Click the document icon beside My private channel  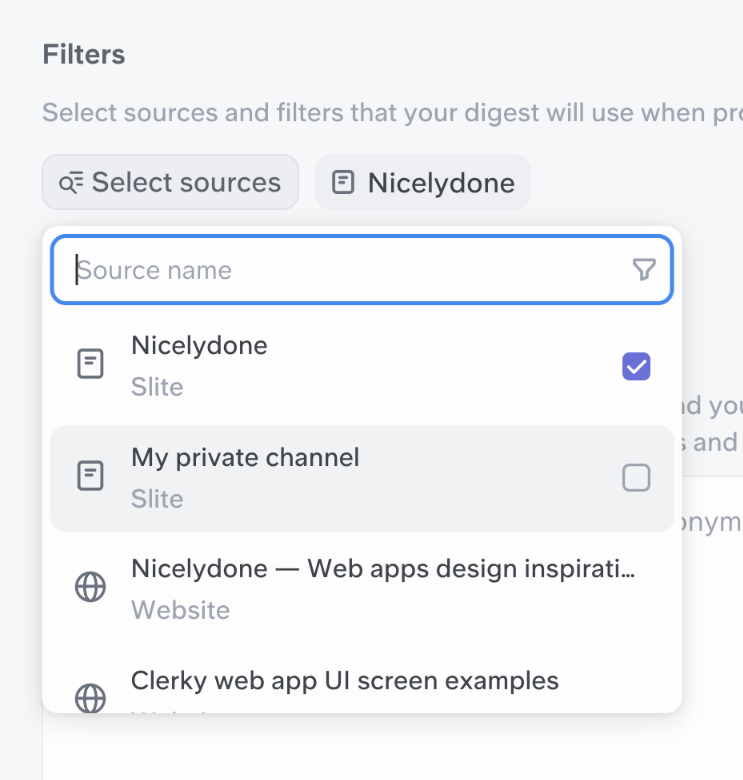(91, 476)
